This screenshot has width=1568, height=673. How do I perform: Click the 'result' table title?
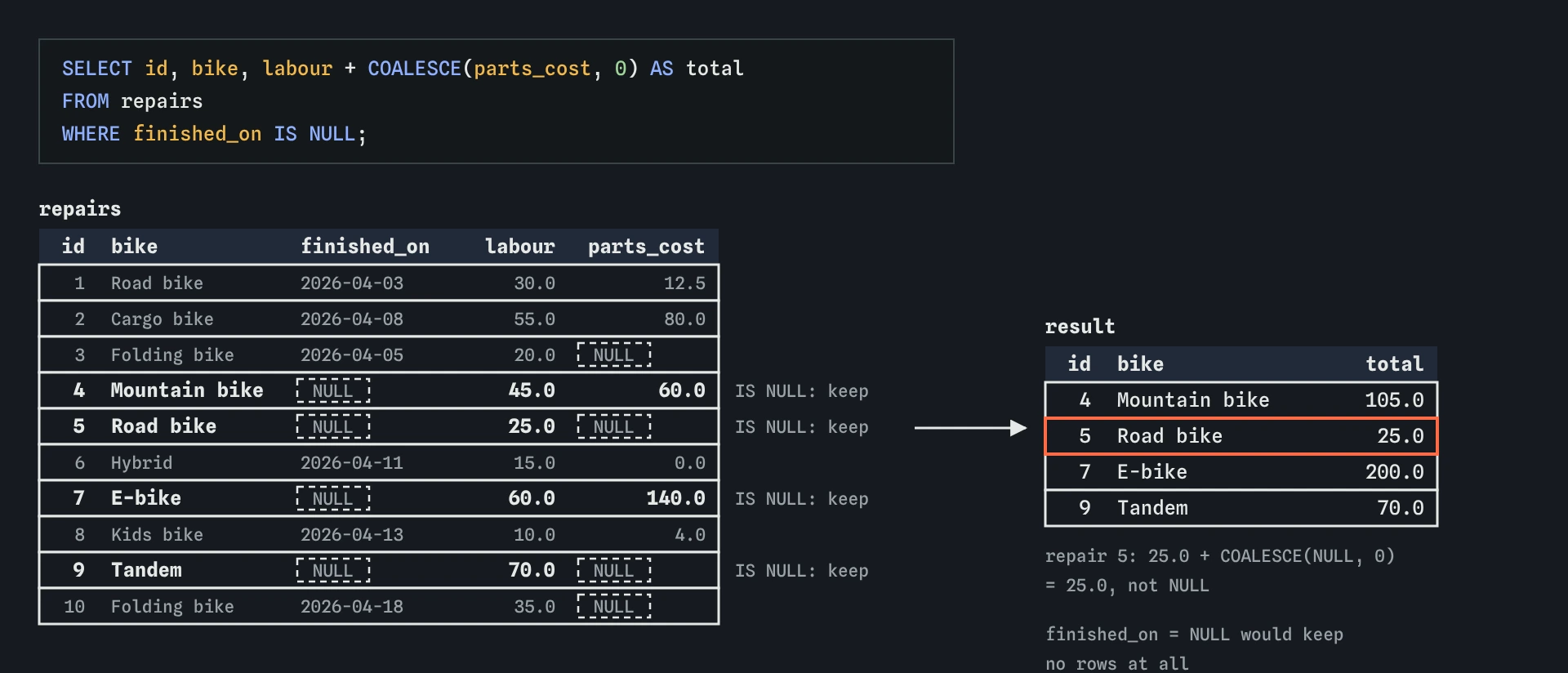(x=1080, y=327)
